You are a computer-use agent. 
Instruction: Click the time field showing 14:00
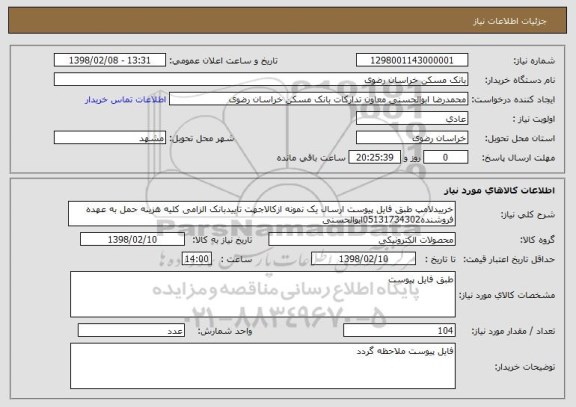coord(197,259)
